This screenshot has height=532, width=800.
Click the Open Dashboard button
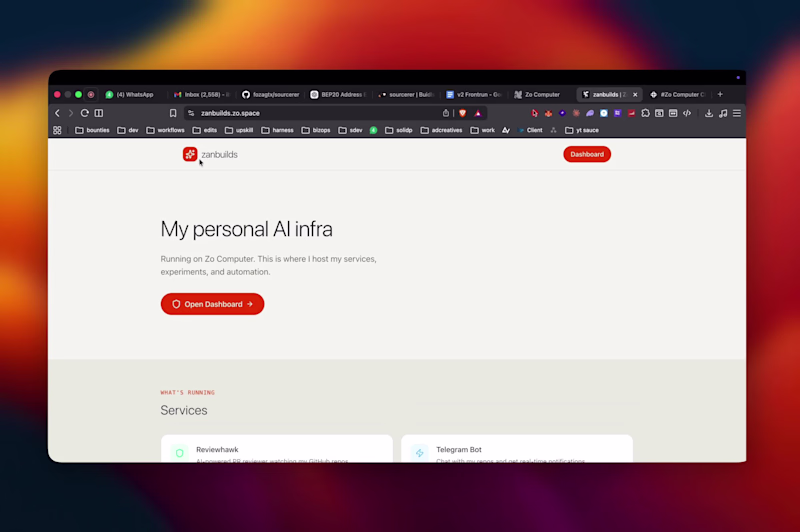click(x=212, y=304)
